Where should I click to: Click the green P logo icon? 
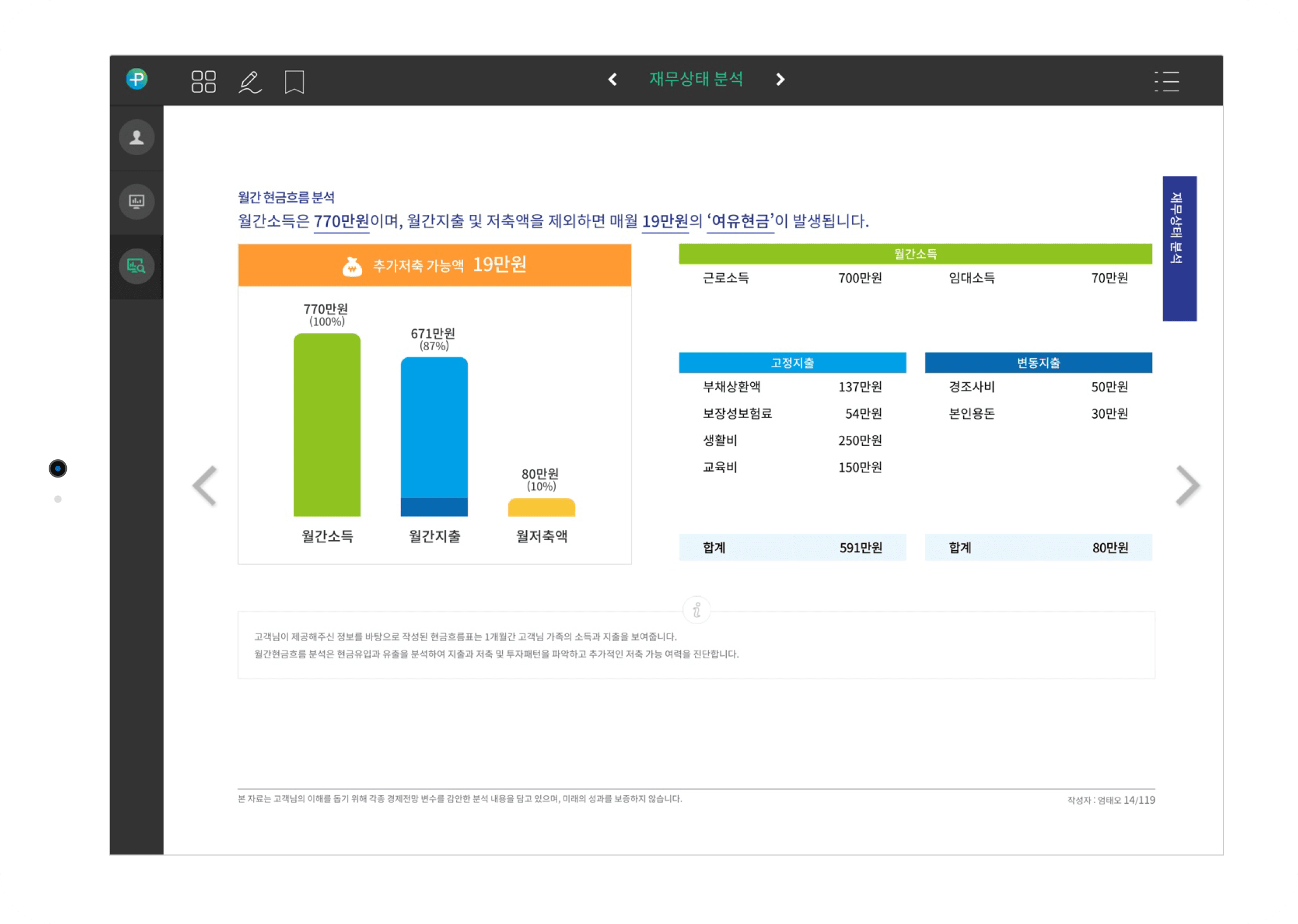136,79
